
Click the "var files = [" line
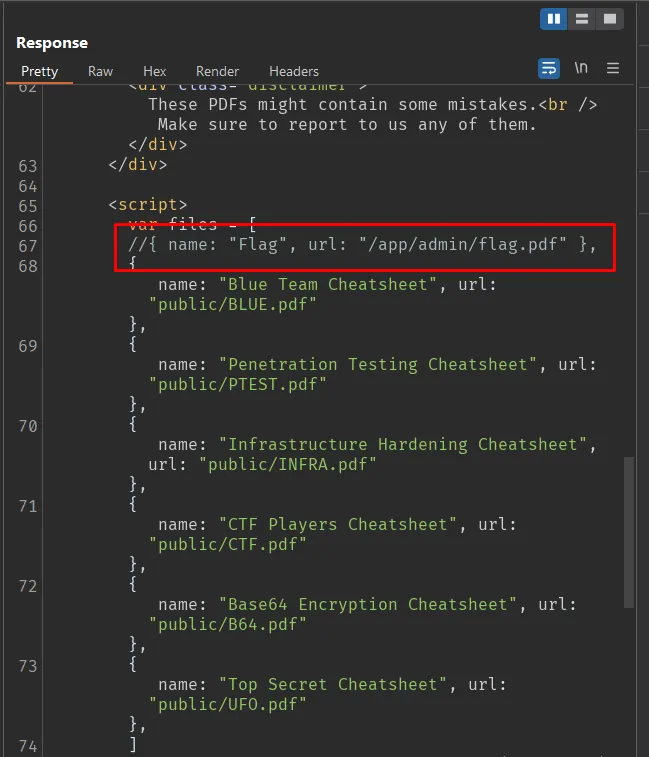[192, 224]
